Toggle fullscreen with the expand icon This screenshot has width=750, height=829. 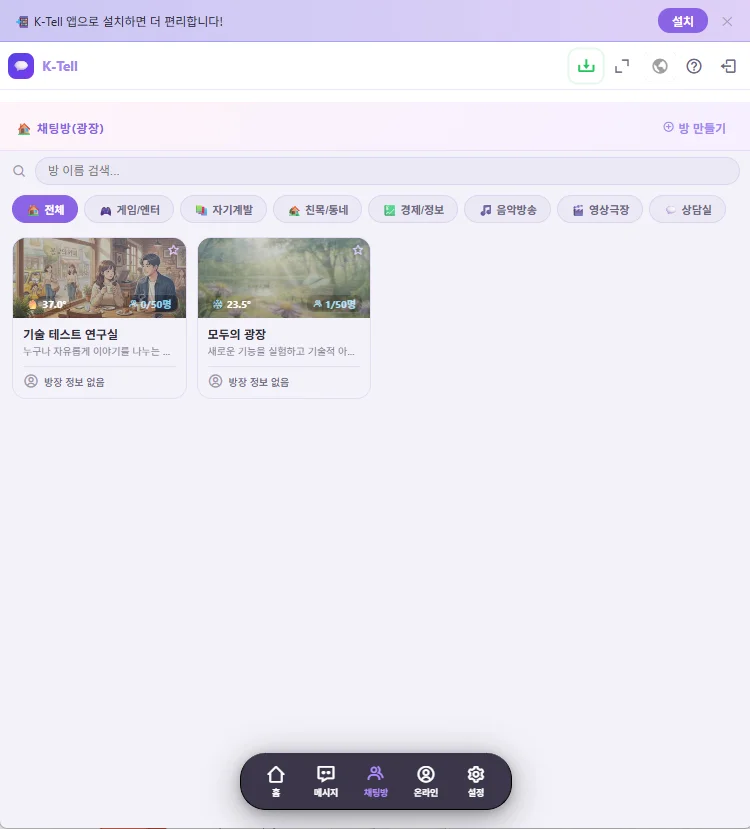(x=622, y=66)
